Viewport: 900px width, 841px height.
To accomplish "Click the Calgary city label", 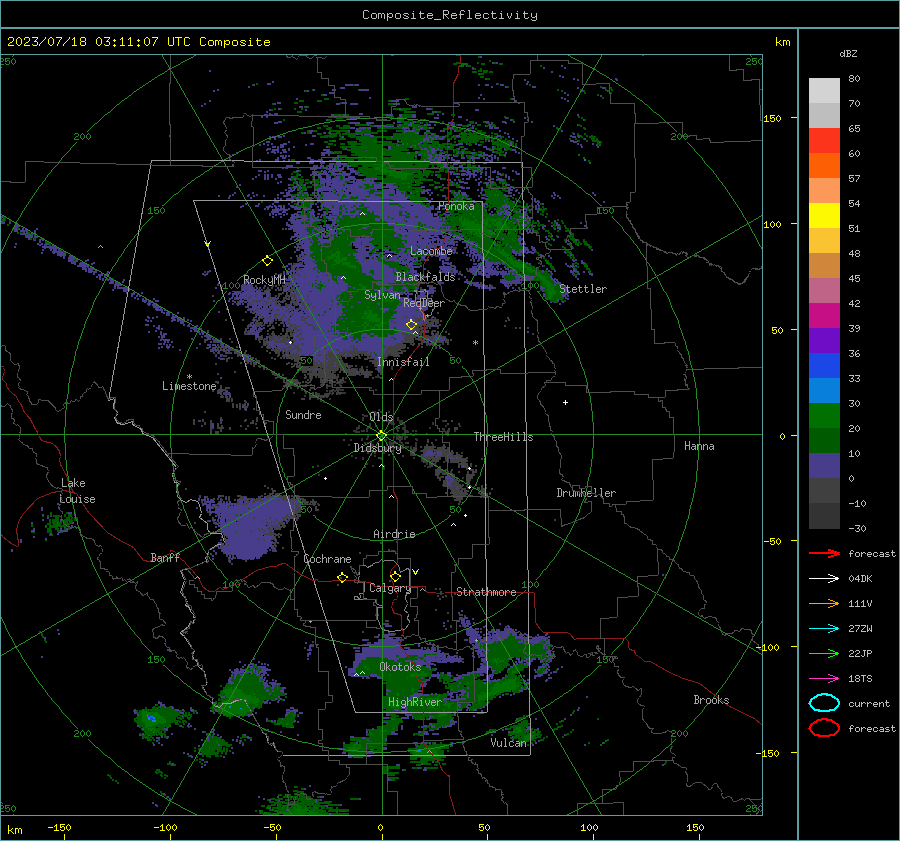I will click(x=390, y=588).
